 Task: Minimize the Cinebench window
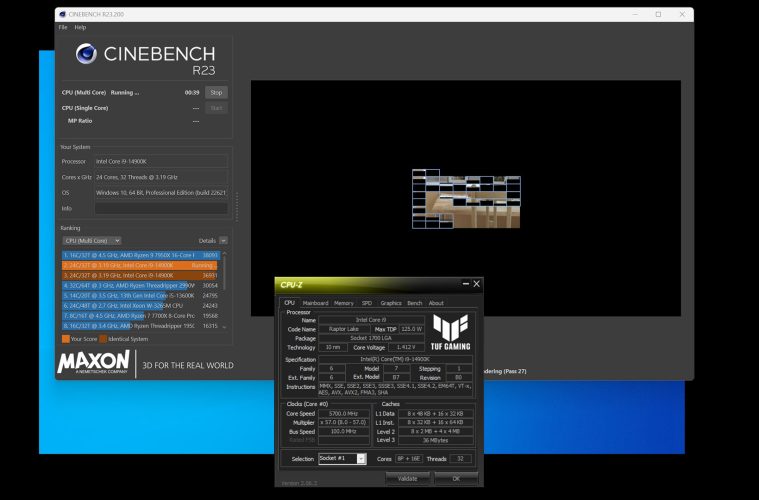(635, 15)
